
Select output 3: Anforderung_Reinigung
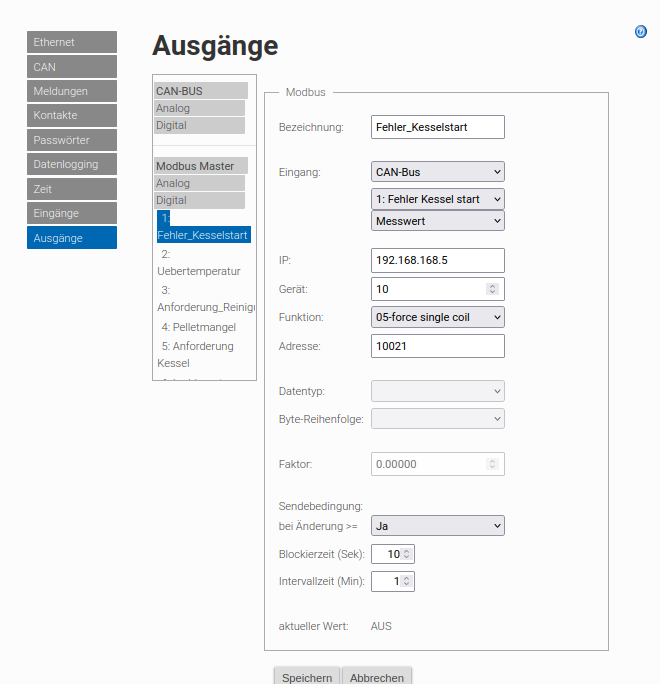(x=206, y=299)
